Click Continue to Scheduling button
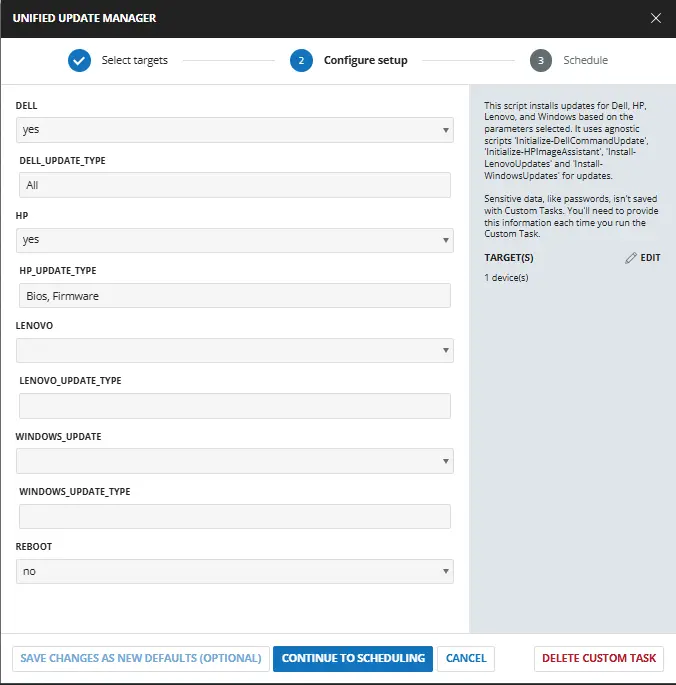 tap(353, 658)
